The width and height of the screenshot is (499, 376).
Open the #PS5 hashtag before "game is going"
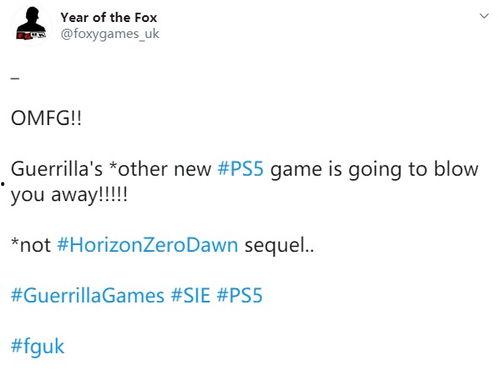click(240, 169)
